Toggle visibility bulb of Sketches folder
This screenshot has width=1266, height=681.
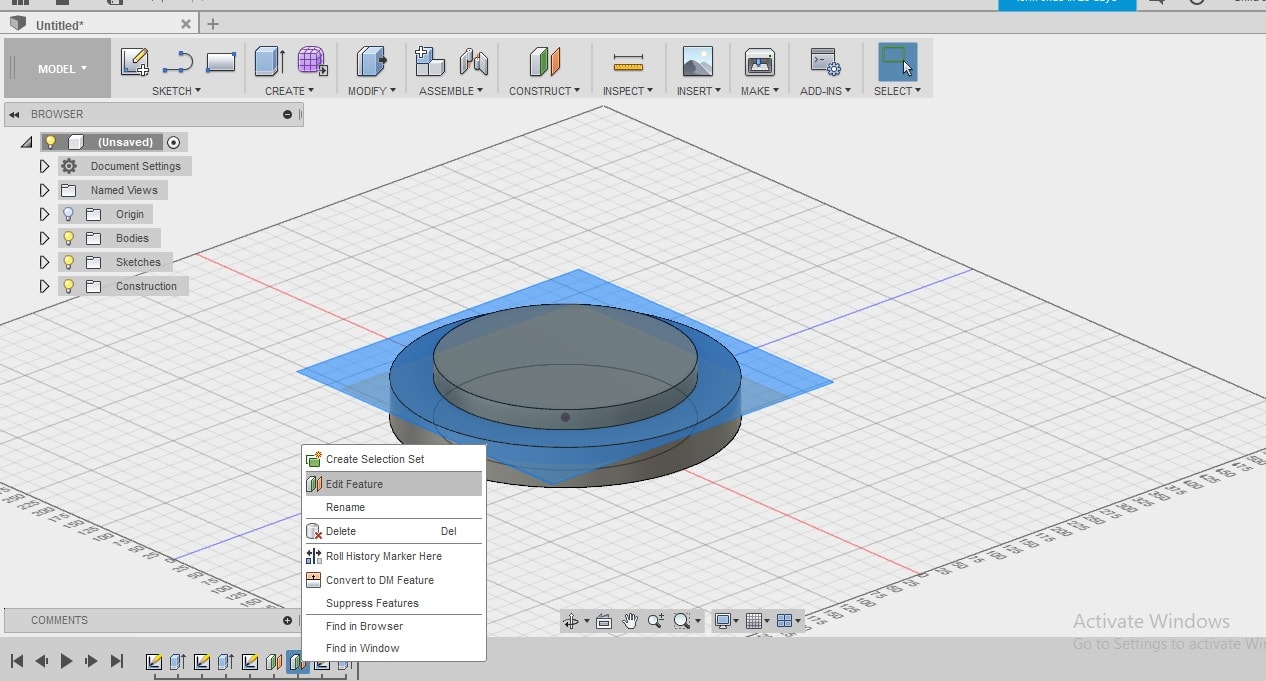68,262
